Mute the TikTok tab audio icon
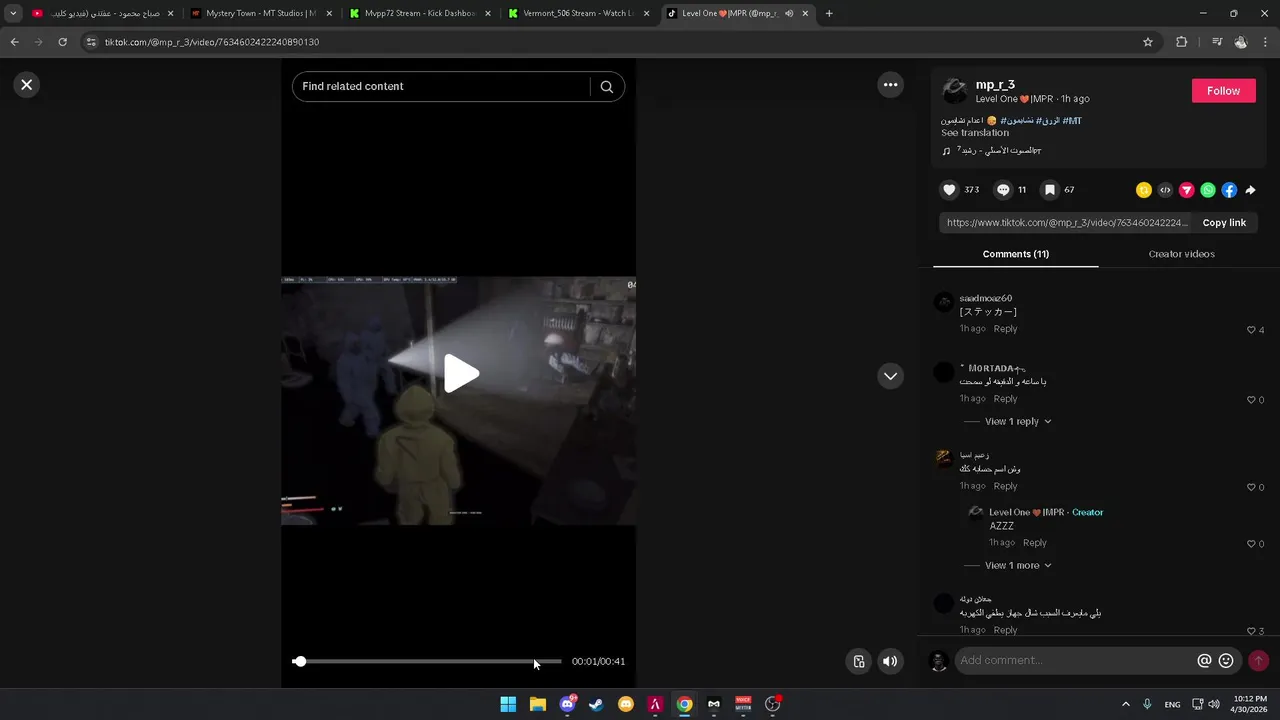The image size is (1280, 720). coord(790,14)
